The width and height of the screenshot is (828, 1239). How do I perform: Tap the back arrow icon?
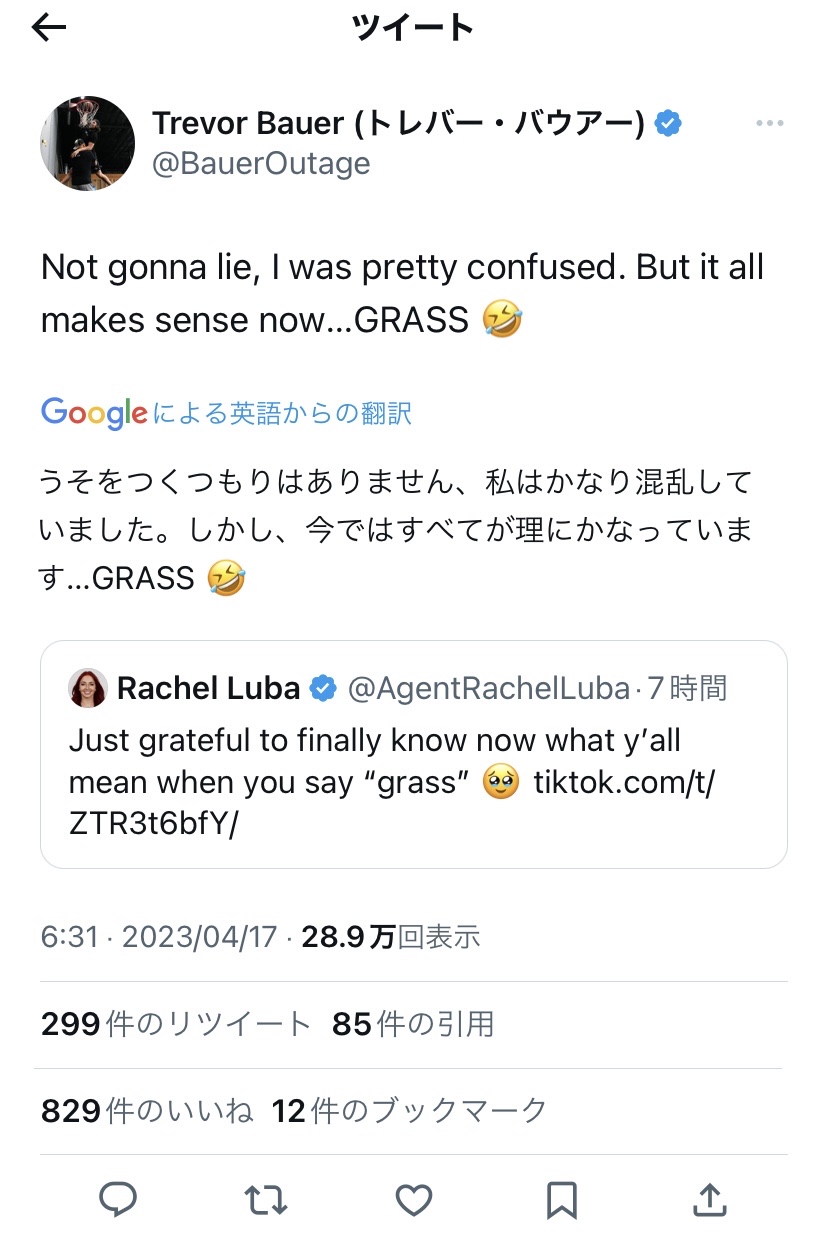tap(48, 28)
